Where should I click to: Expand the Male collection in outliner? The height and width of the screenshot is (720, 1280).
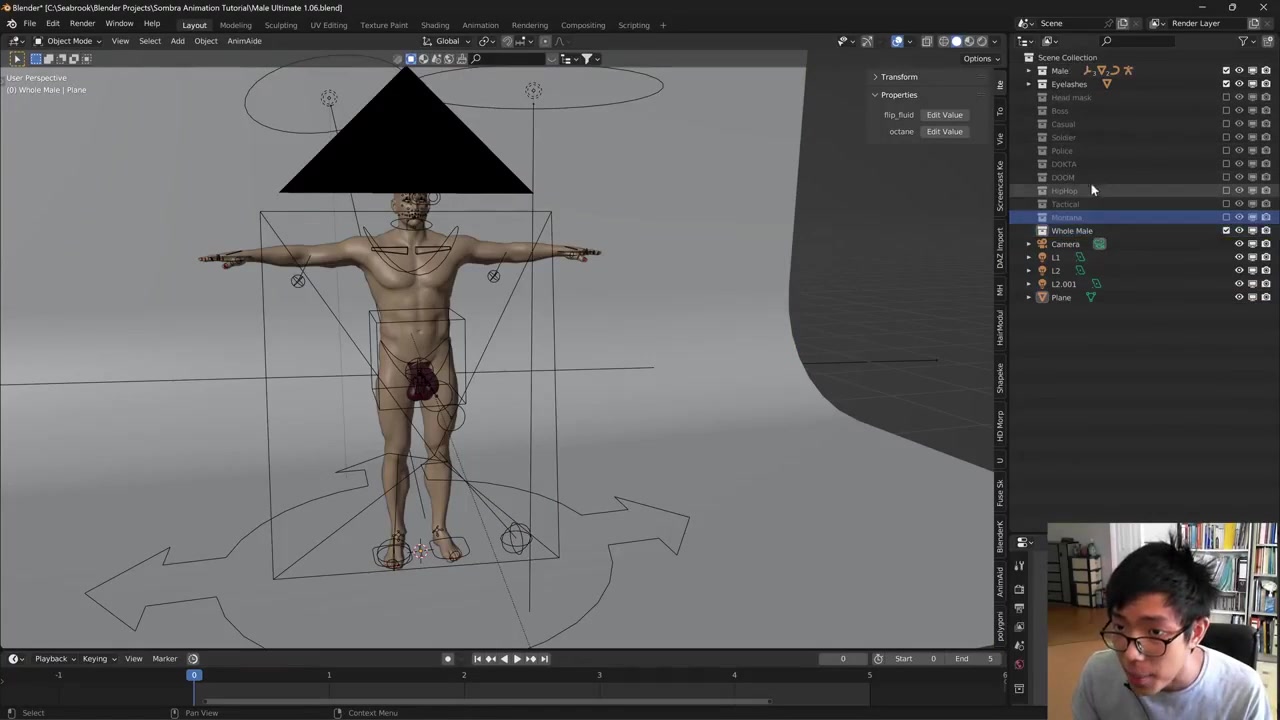pos(1028,71)
